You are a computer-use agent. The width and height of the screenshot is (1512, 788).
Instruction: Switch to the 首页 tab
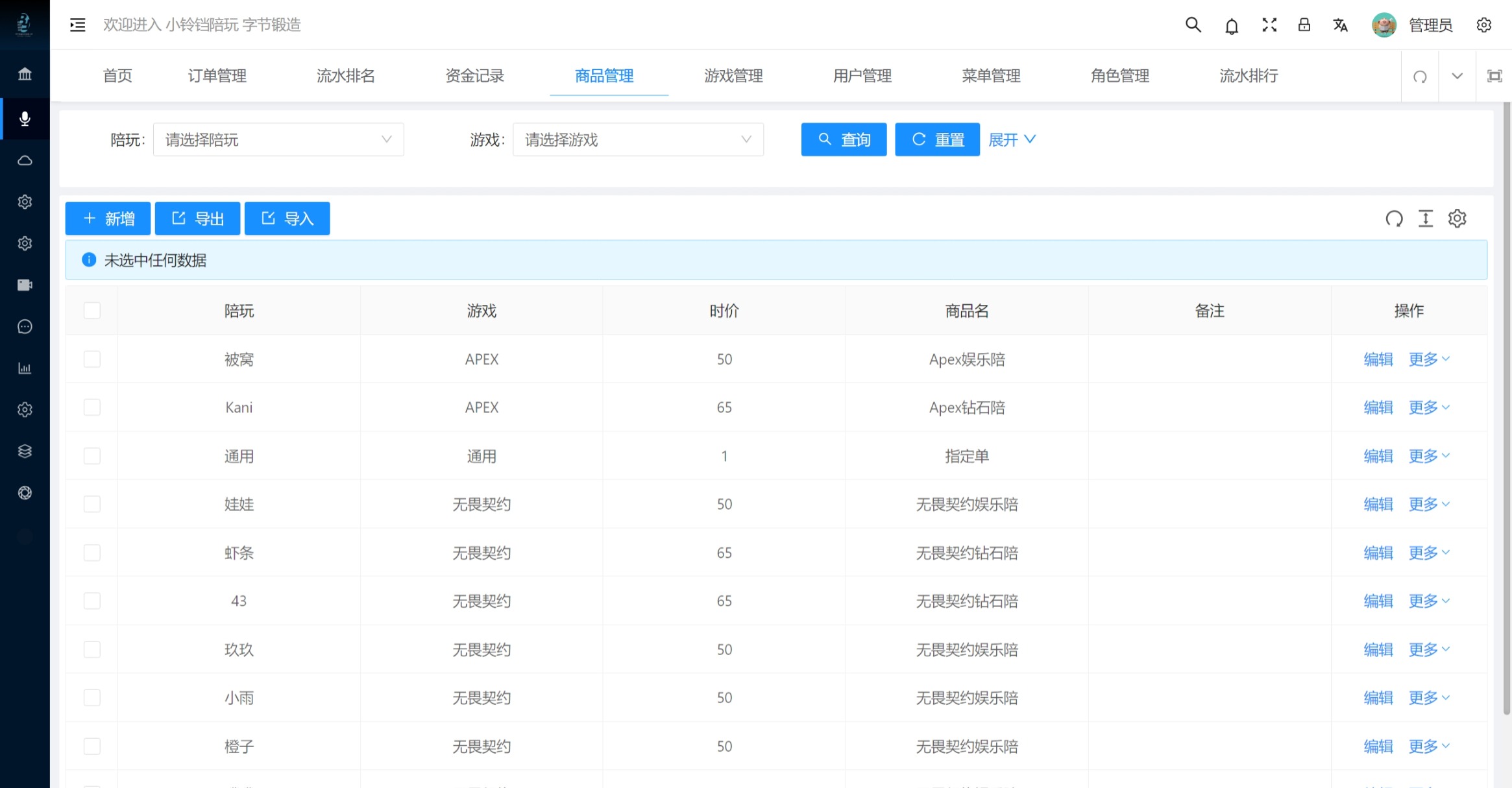coord(117,76)
